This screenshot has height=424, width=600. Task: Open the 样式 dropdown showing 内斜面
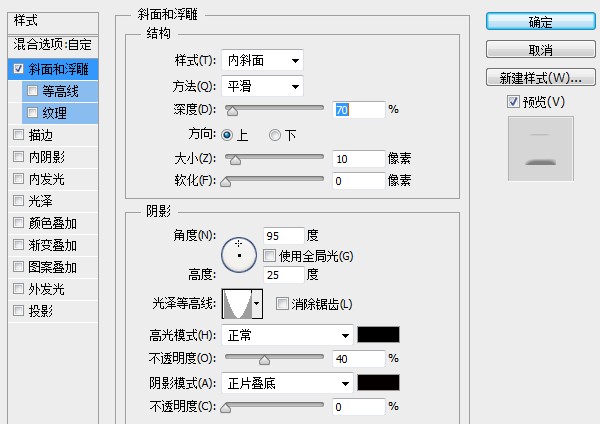(262, 60)
